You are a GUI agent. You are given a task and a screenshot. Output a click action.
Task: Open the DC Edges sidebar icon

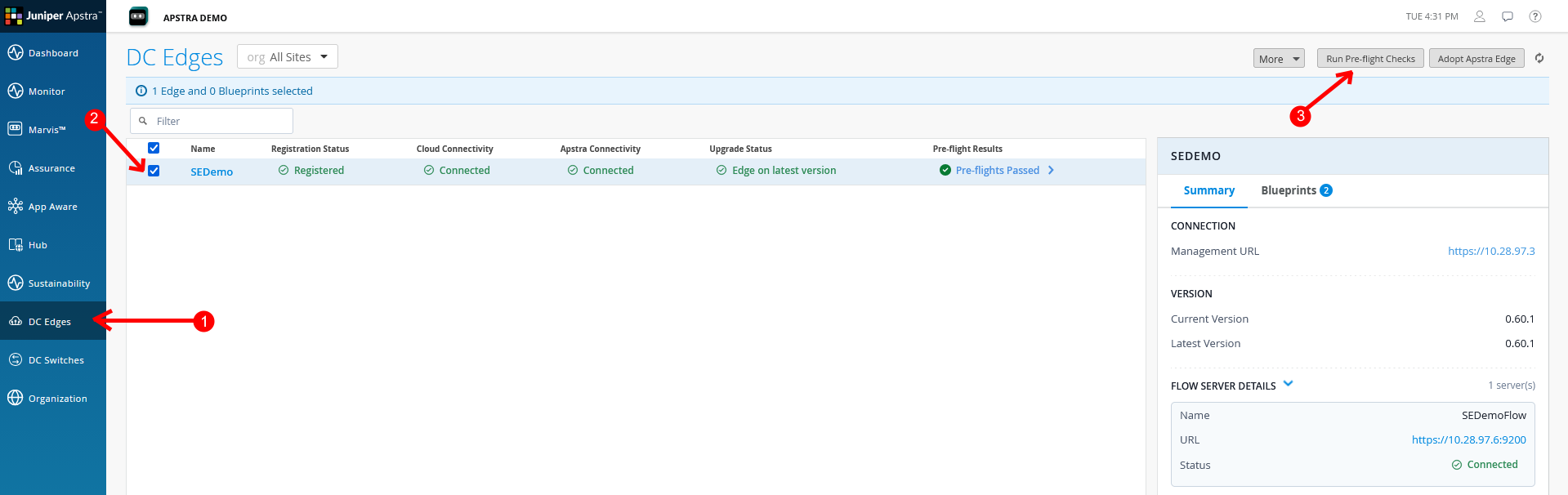[15, 321]
